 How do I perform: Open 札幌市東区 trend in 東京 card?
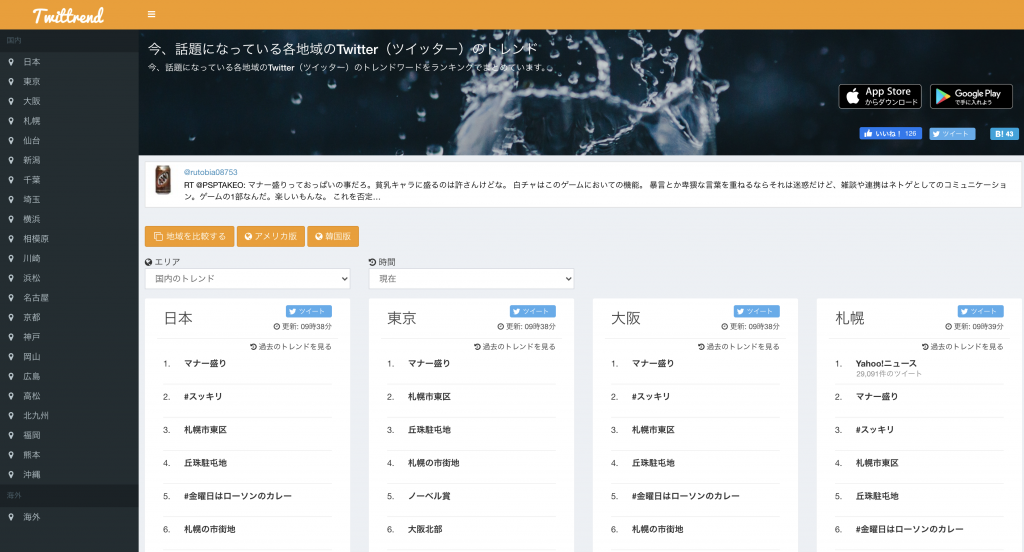(429, 397)
